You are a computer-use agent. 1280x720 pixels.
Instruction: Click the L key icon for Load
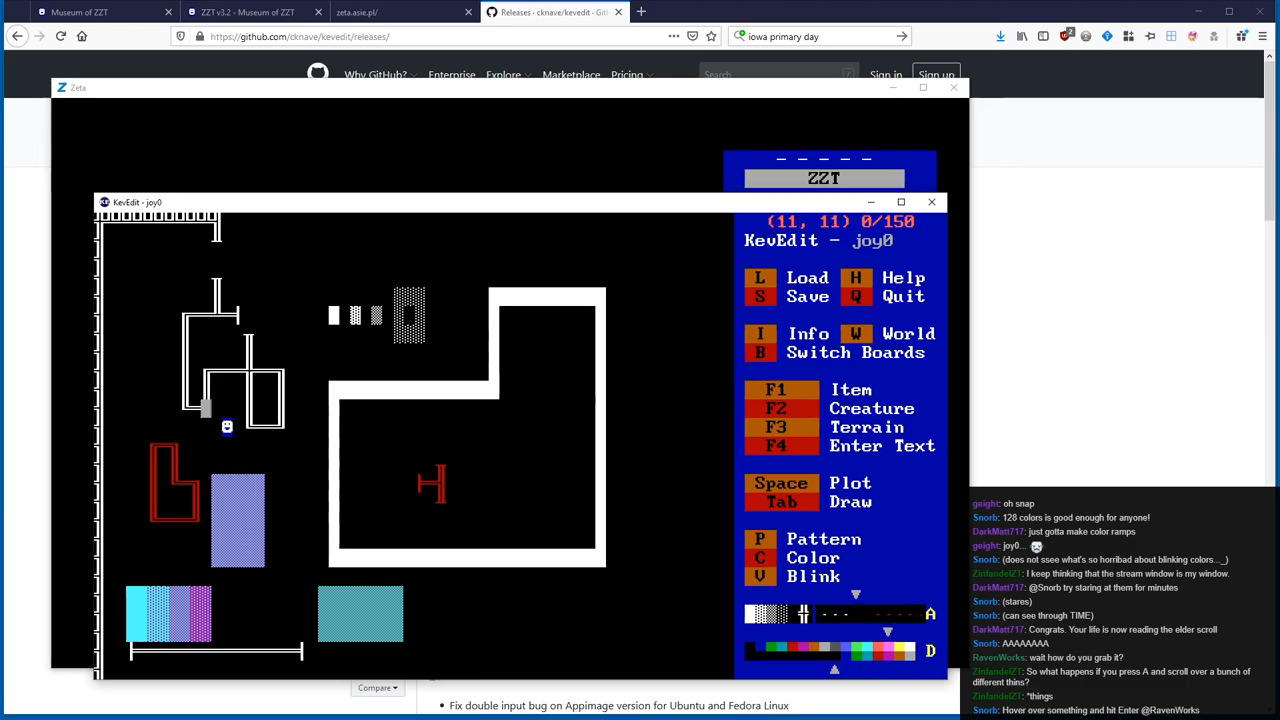pyautogui.click(x=760, y=278)
